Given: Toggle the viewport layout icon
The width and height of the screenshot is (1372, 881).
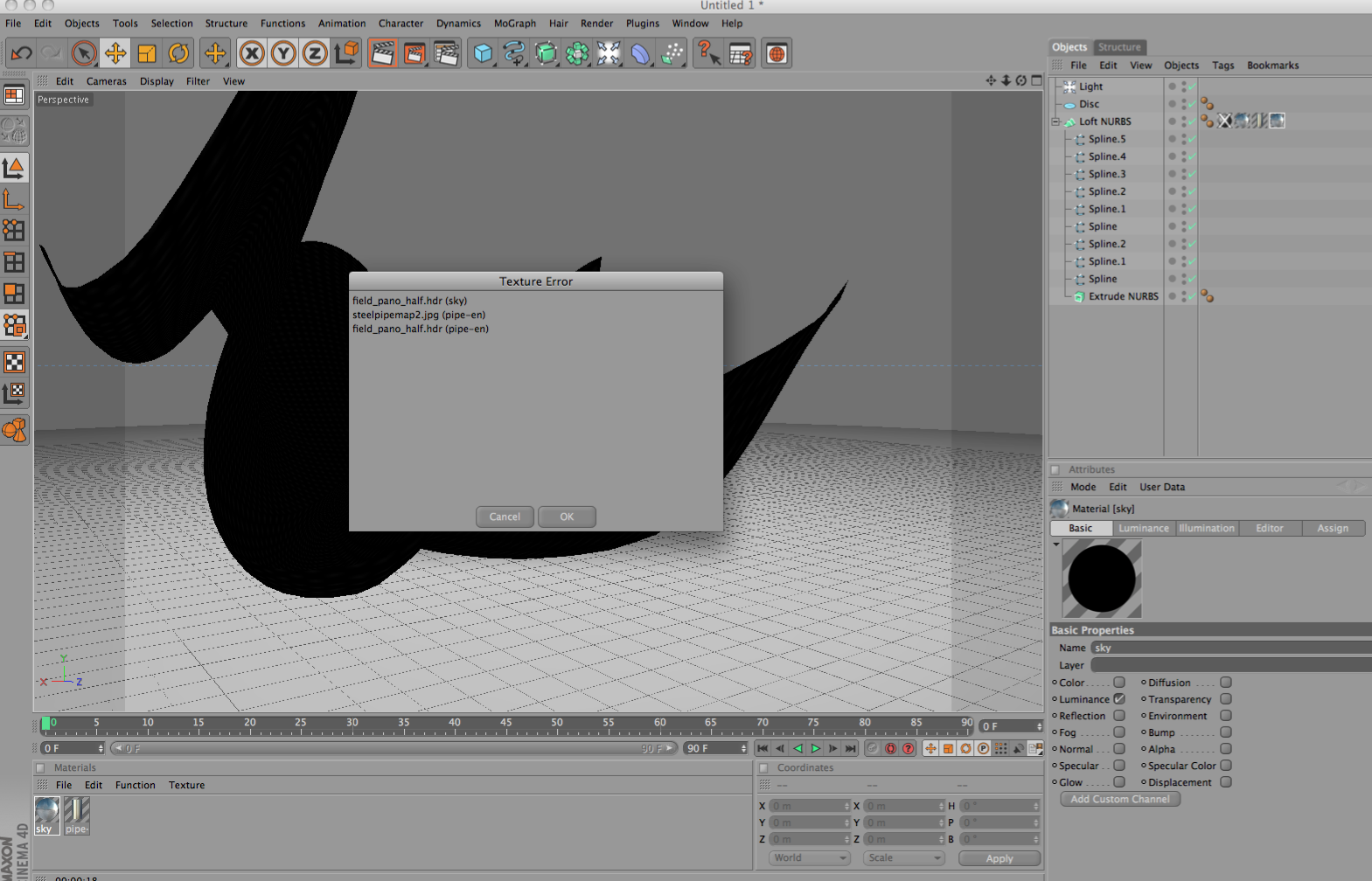Looking at the screenshot, I should click(x=14, y=95).
